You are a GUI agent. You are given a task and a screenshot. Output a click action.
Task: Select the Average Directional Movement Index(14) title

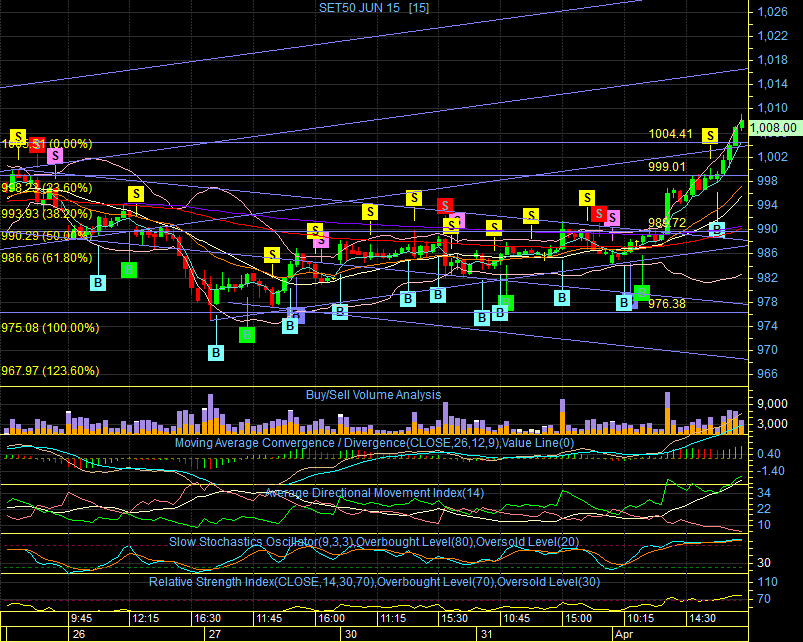374,493
